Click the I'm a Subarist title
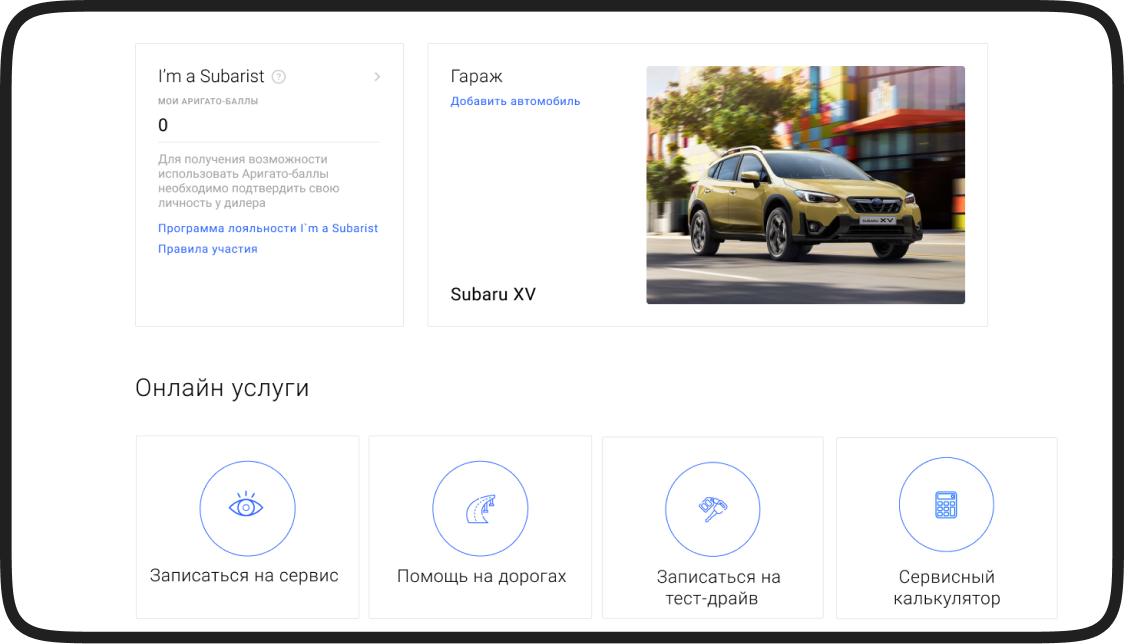Image resolution: width=1124 pixels, height=644 pixels. pyautogui.click(x=211, y=76)
